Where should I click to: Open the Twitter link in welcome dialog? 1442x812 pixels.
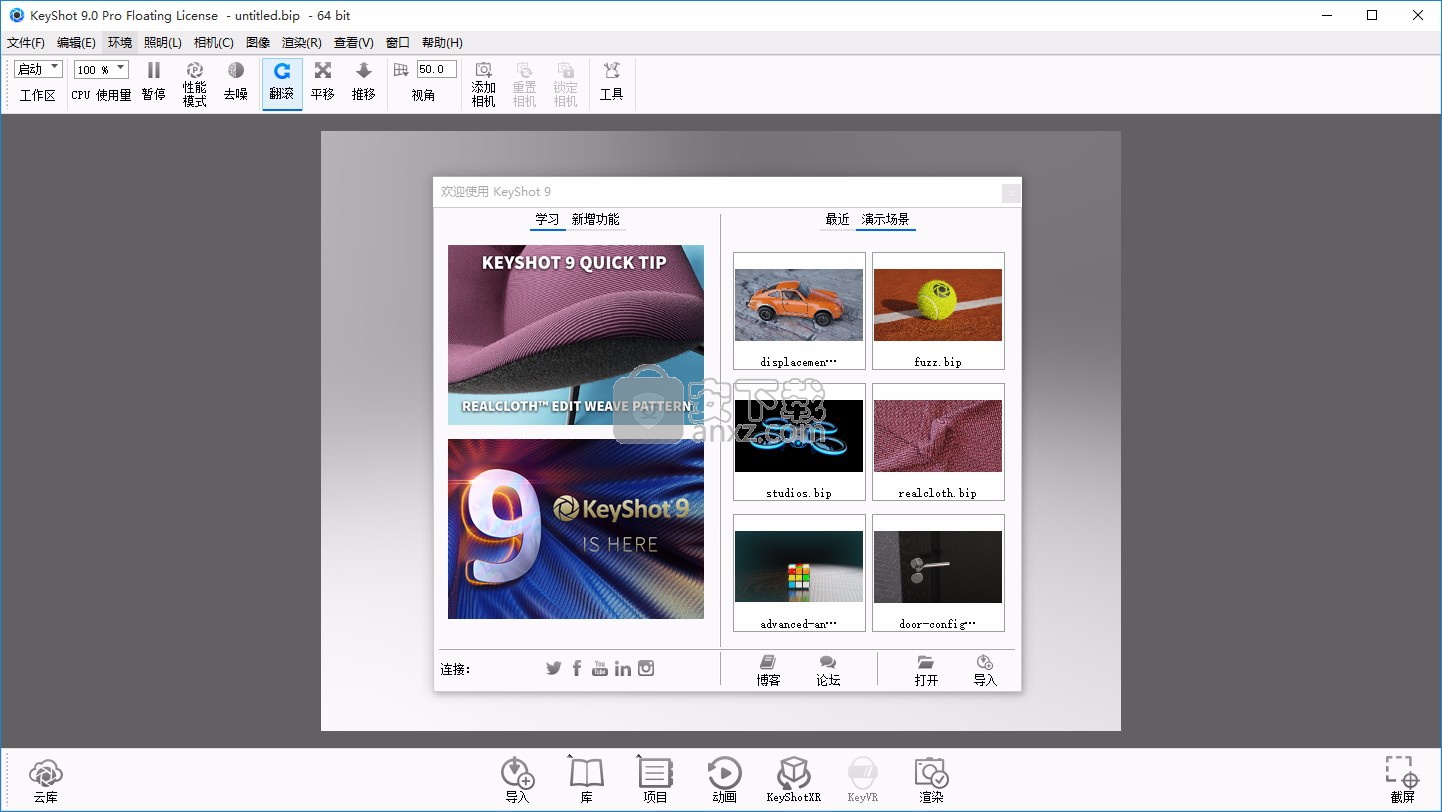tap(553, 668)
